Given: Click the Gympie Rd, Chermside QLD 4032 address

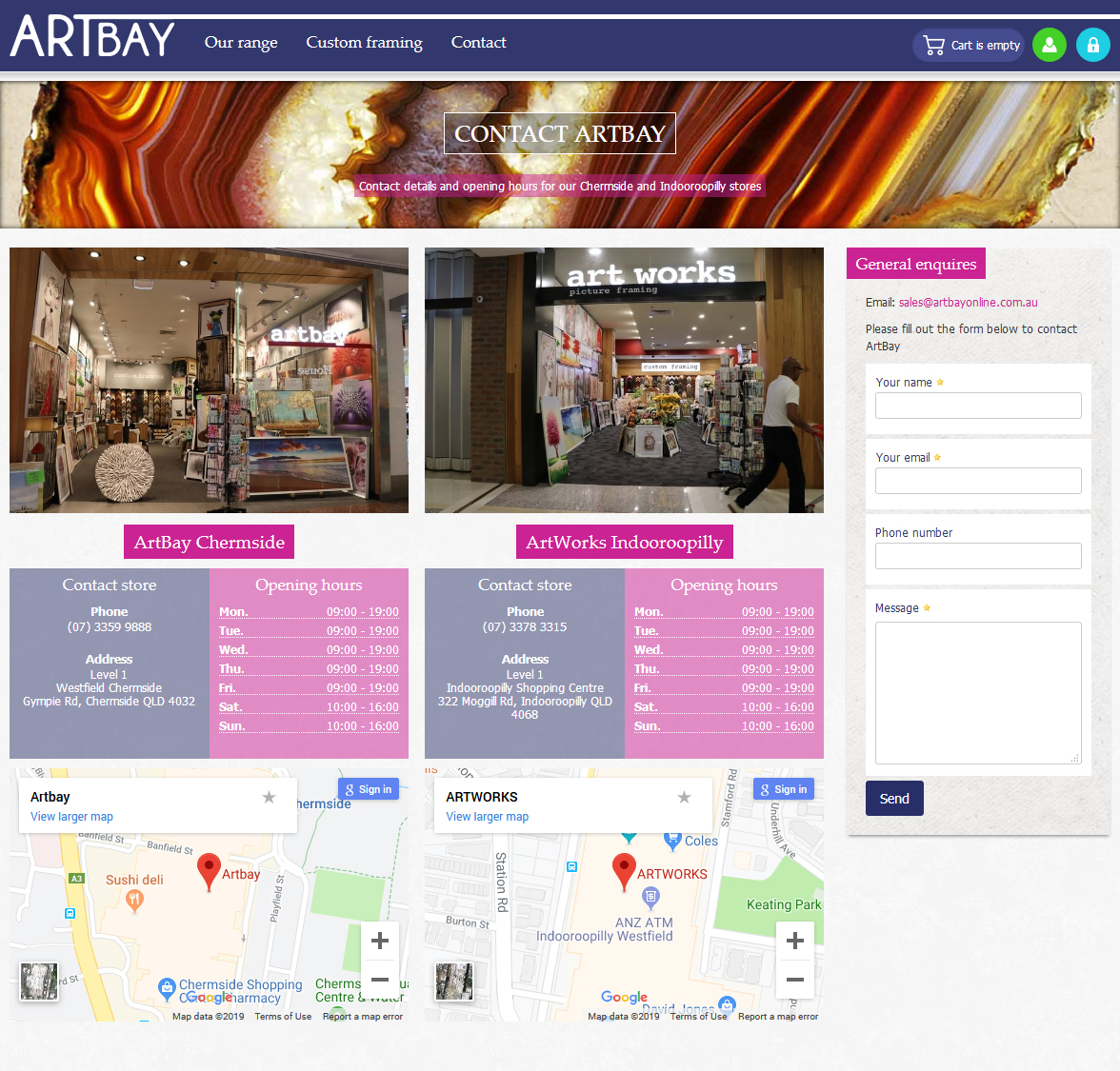Looking at the screenshot, I should click(x=109, y=701).
